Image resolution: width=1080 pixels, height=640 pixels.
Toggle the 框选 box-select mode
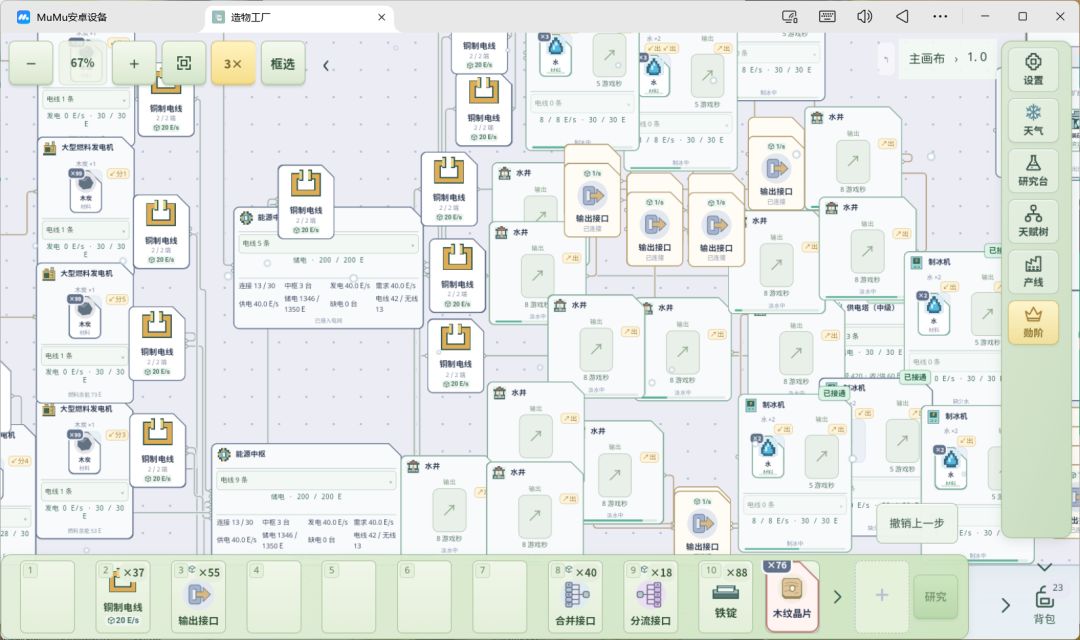point(282,63)
